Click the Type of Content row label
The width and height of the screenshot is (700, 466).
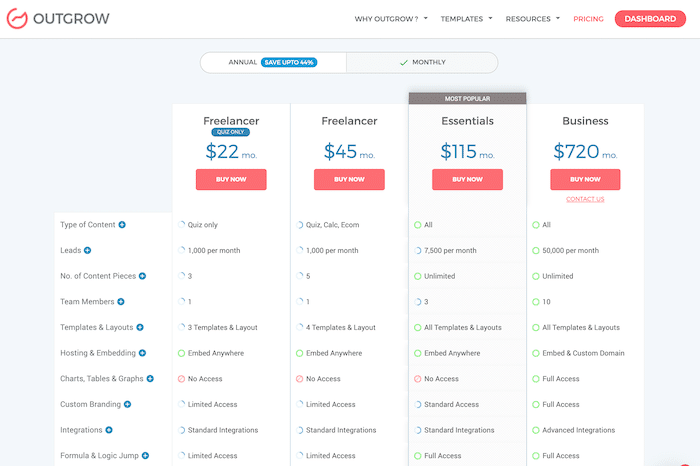pyautogui.click(x=88, y=225)
